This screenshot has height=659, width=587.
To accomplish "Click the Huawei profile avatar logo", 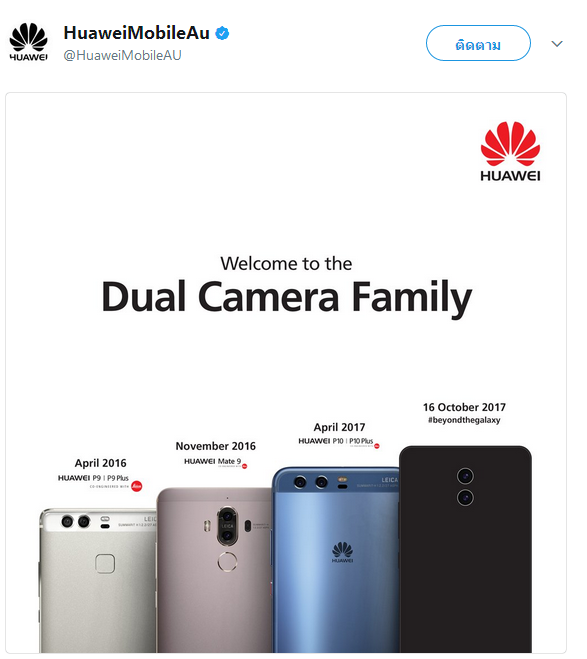I will pyautogui.click(x=28, y=43).
